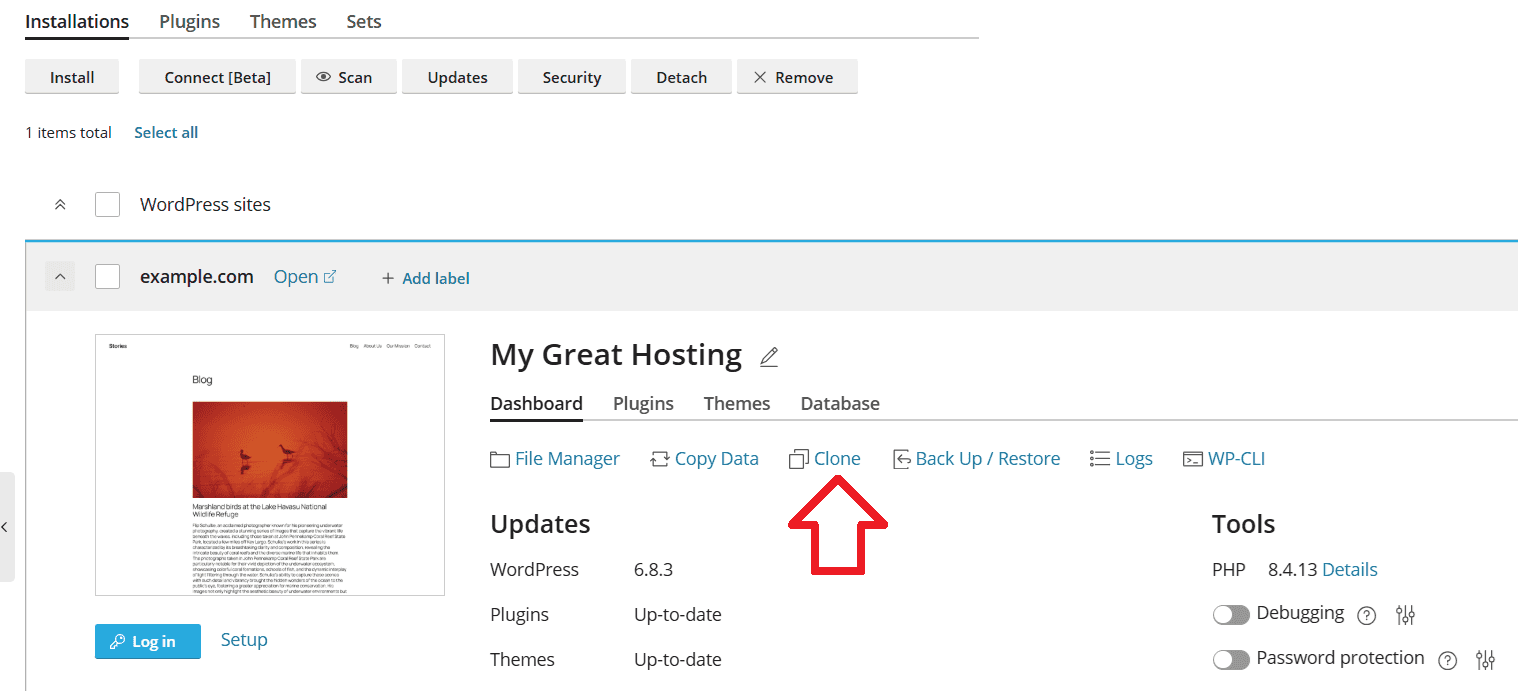The image size is (1518, 691).
Task: Switch to the top Themes tab
Action: tap(282, 21)
